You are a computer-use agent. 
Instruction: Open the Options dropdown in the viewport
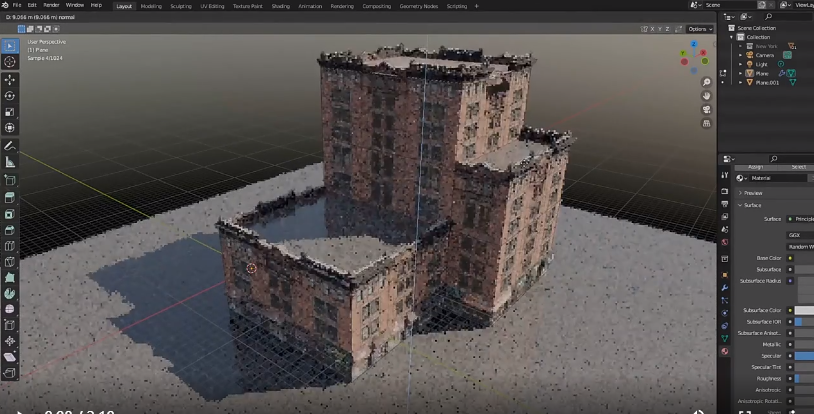click(698, 29)
